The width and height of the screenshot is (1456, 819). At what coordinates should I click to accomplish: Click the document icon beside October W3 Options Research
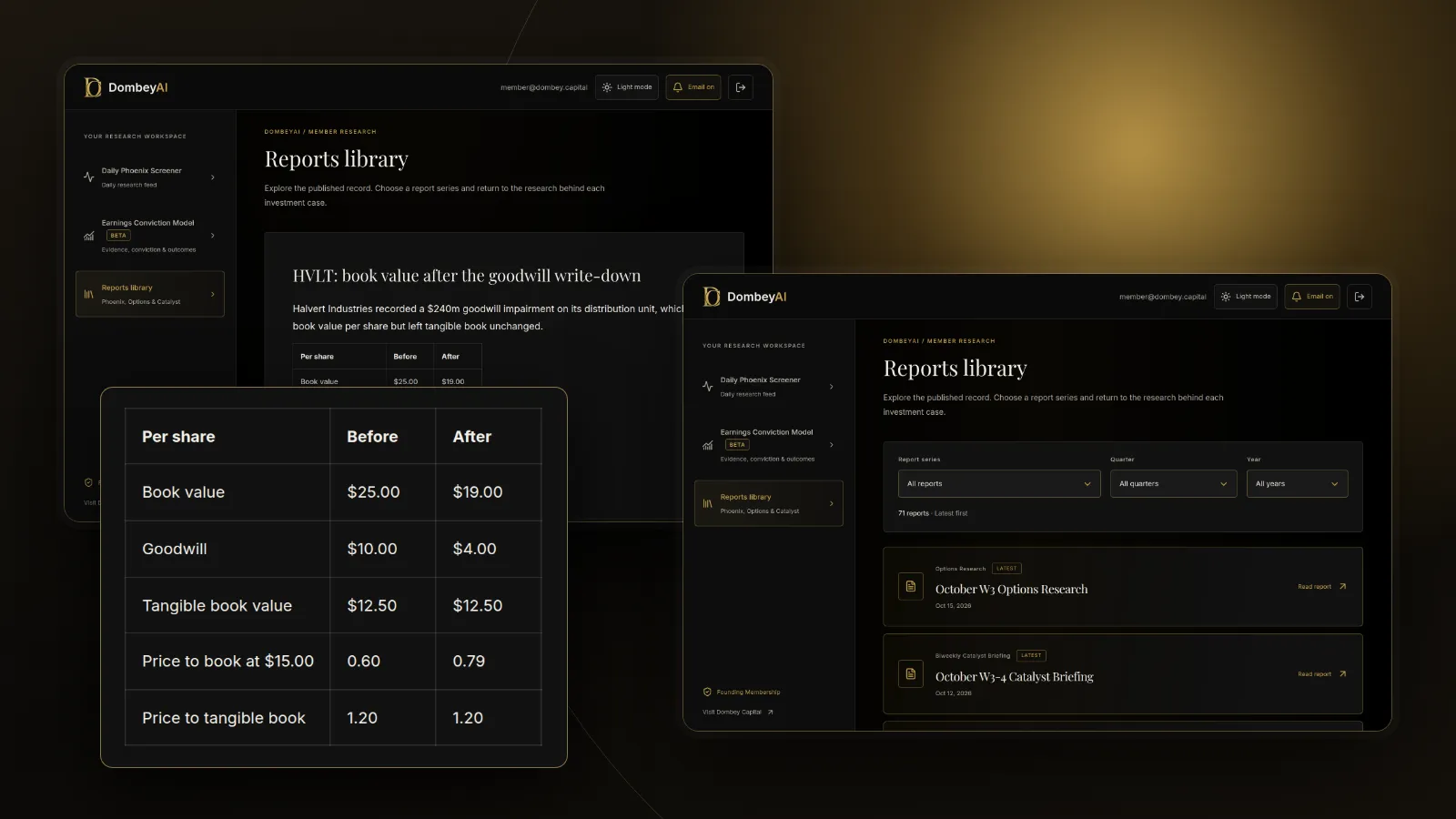click(911, 587)
